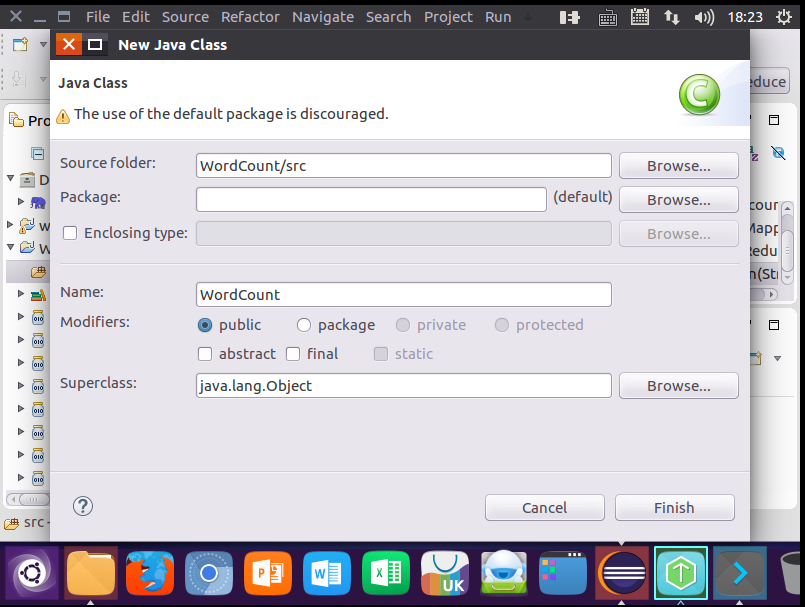
Task: Select the package access radio button
Action: pyautogui.click(x=303, y=324)
